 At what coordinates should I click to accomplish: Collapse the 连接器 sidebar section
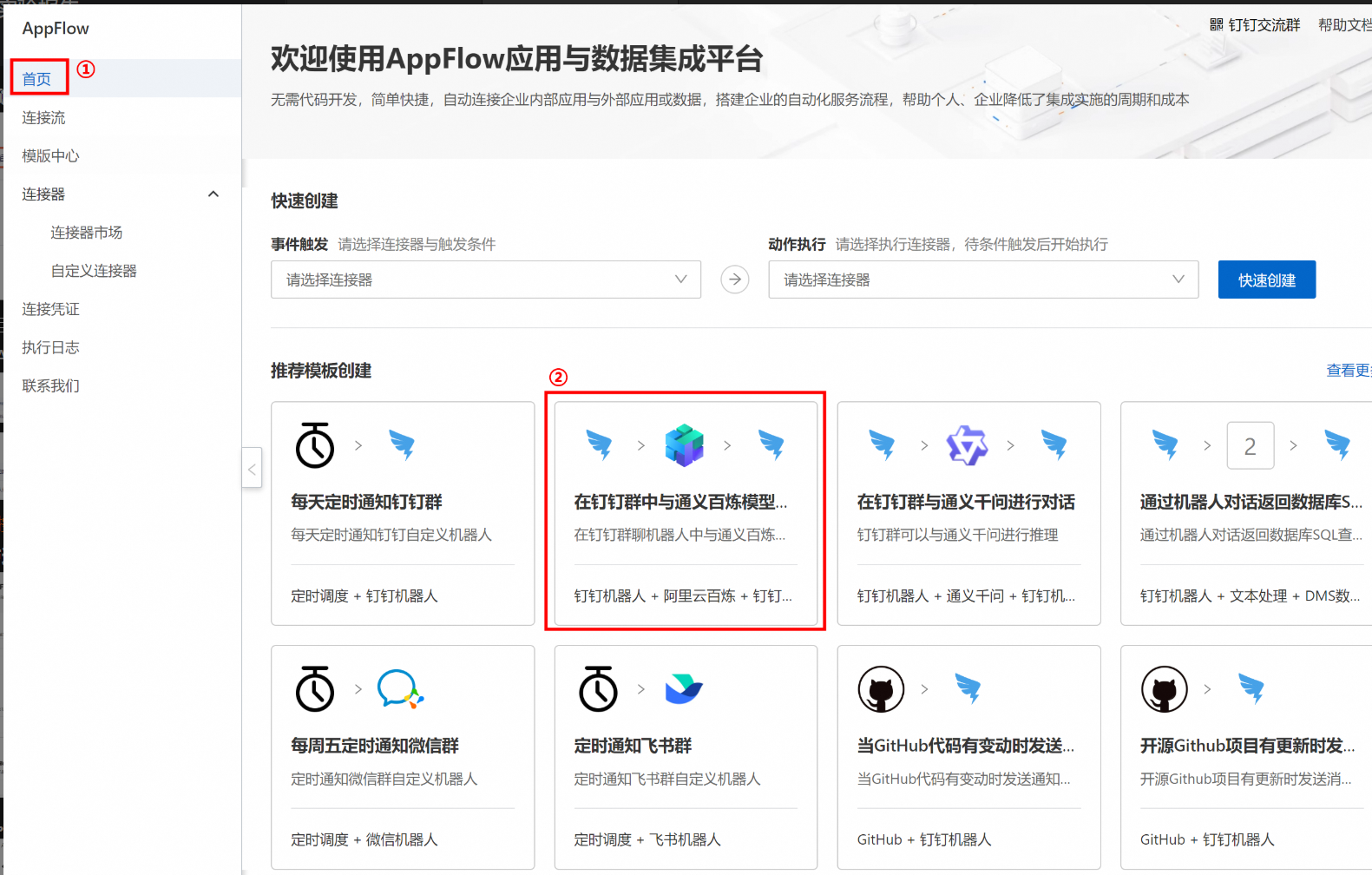click(x=213, y=194)
